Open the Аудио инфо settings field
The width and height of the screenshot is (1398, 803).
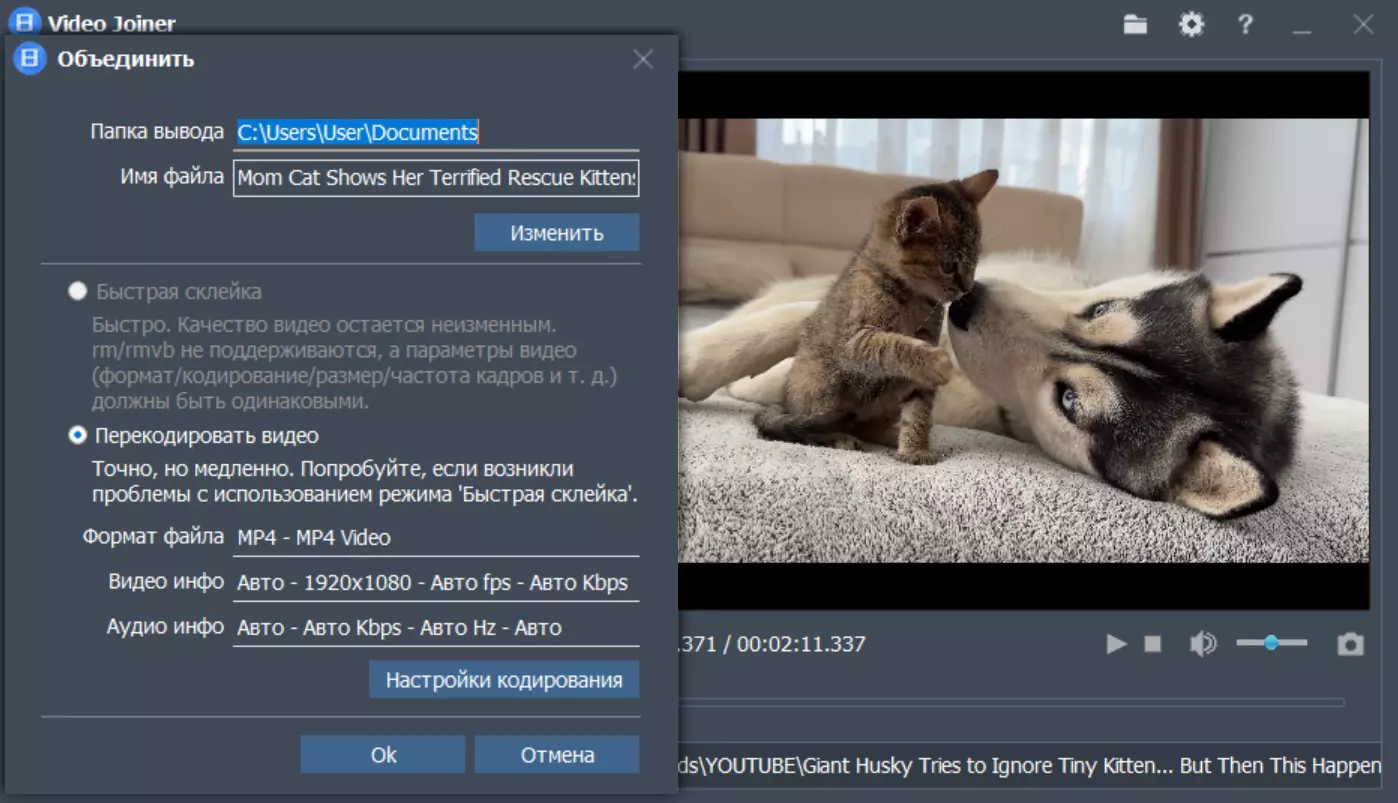pyautogui.click(x=436, y=628)
